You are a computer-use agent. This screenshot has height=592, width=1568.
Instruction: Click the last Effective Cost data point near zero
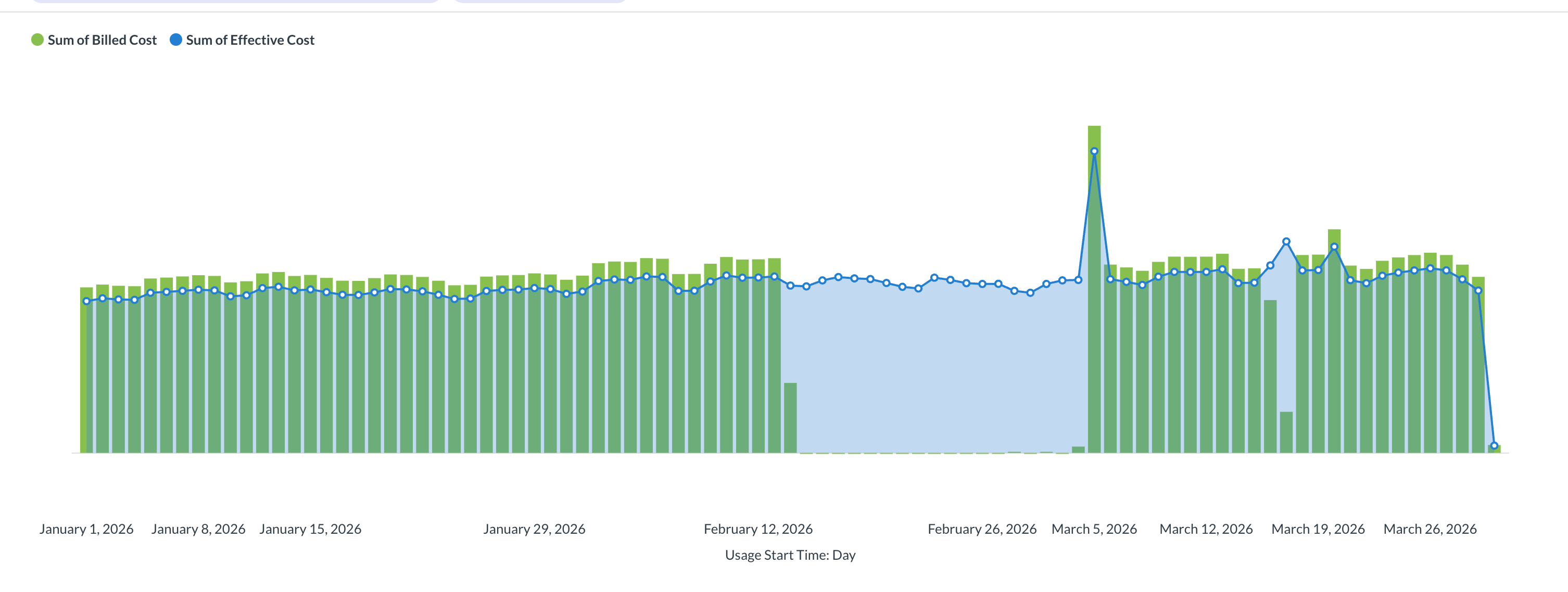coord(1494,446)
